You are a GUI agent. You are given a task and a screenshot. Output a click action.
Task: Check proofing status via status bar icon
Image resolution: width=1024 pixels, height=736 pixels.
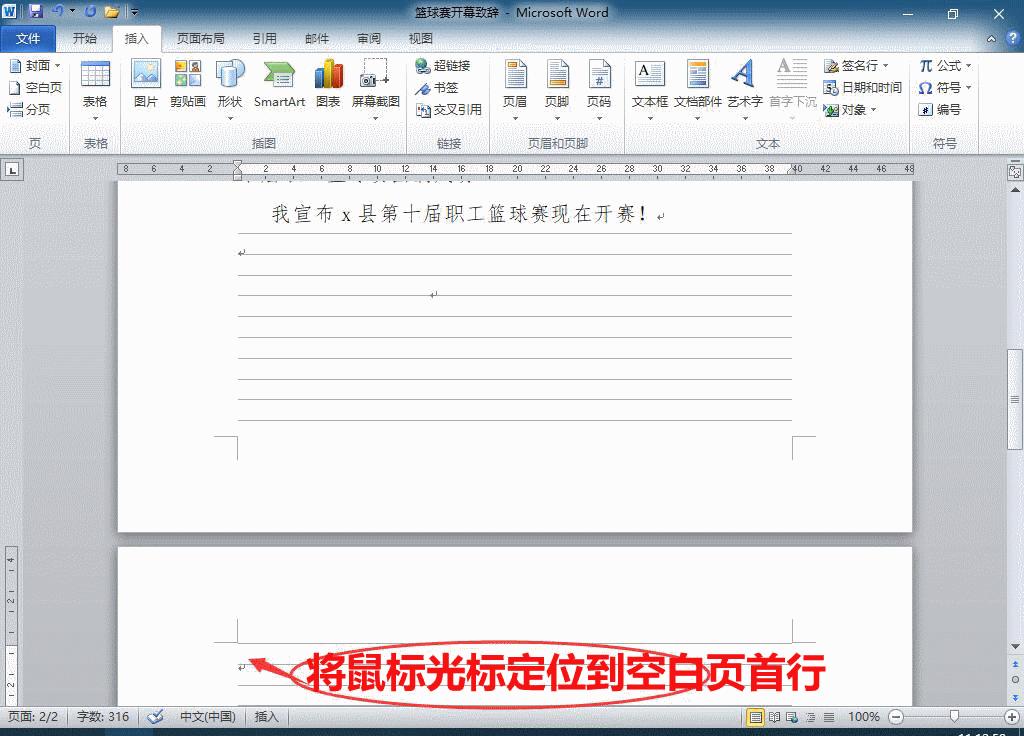pyautogui.click(x=154, y=716)
